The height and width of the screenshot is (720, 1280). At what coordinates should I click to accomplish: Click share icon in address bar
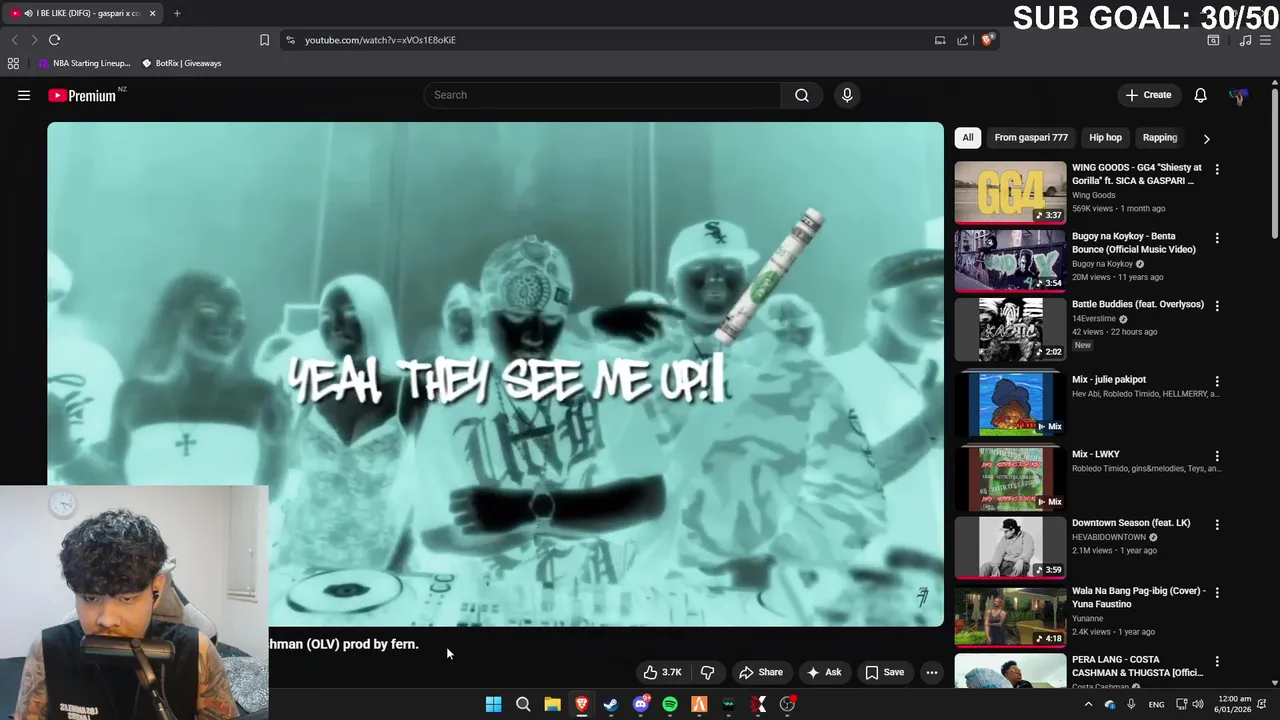tap(962, 40)
